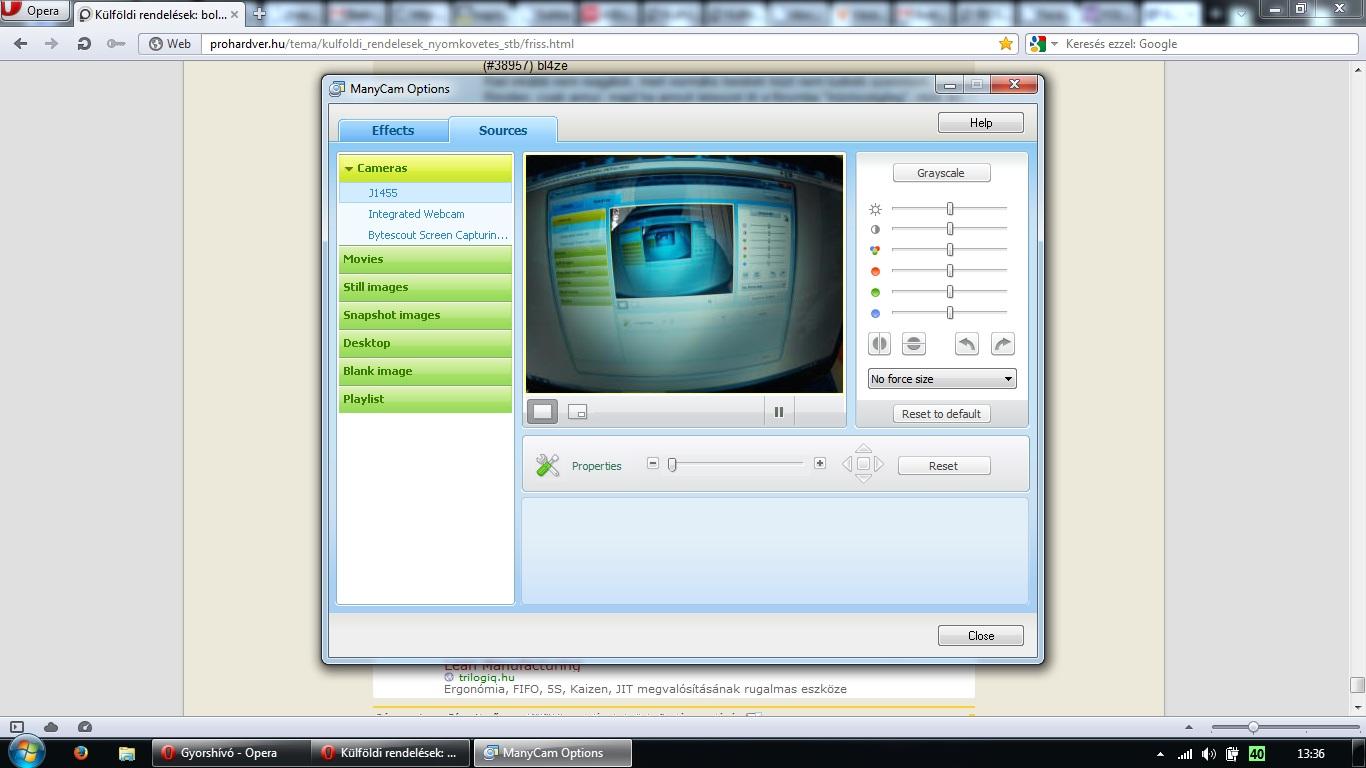Image resolution: width=1366 pixels, height=768 pixels.
Task: Click the contrast slider handle
Action: click(950, 229)
